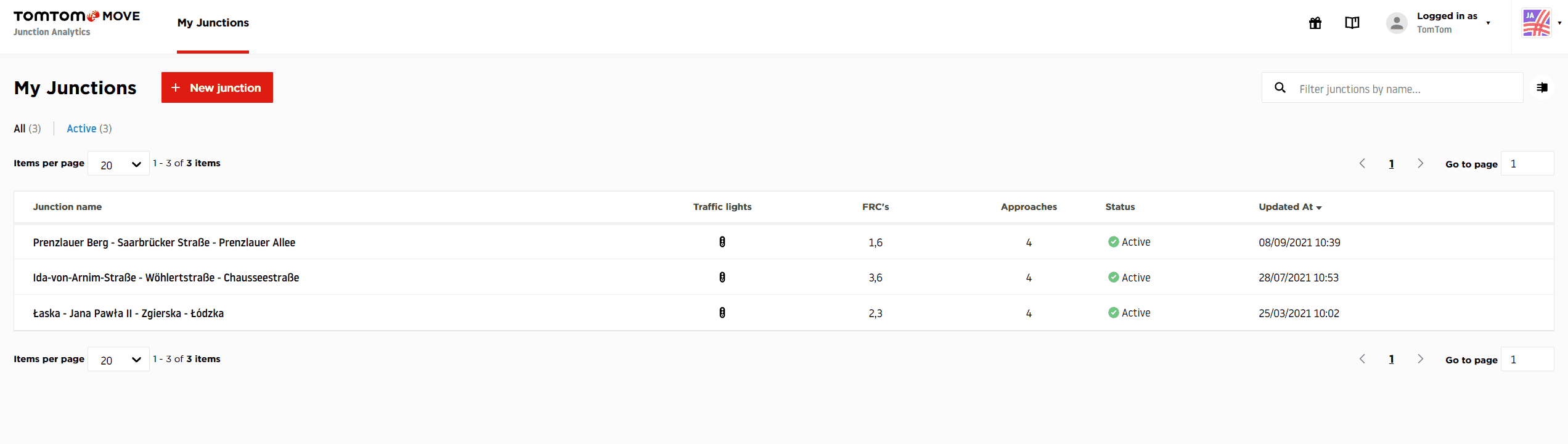The image size is (1568, 444).
Task: Click the search magnifier icon
Action: pos(1280,88)
